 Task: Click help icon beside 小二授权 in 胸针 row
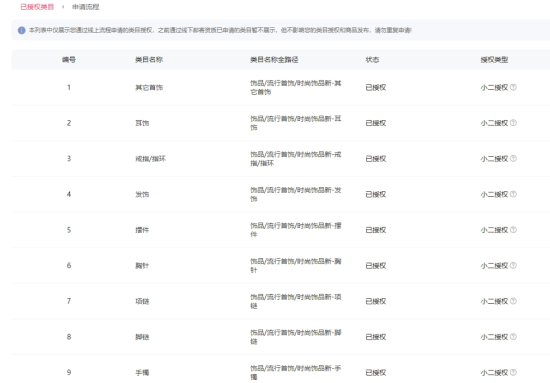(513, 266)
